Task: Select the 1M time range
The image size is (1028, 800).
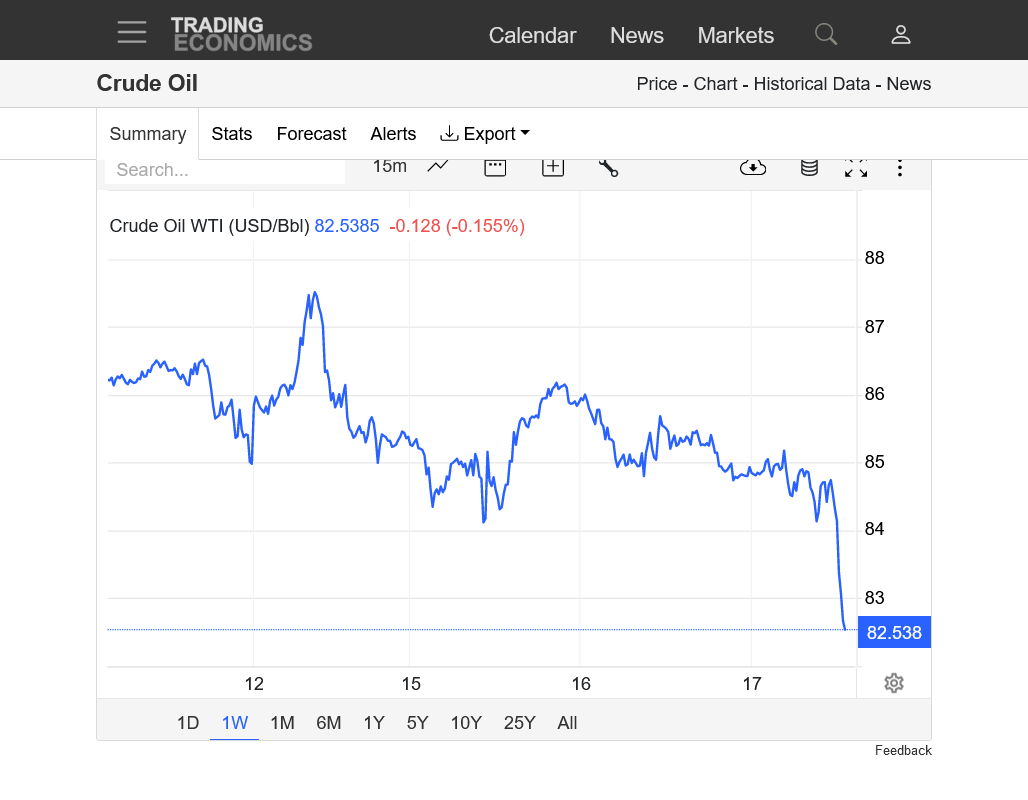Action: click(x=282, y=723)
